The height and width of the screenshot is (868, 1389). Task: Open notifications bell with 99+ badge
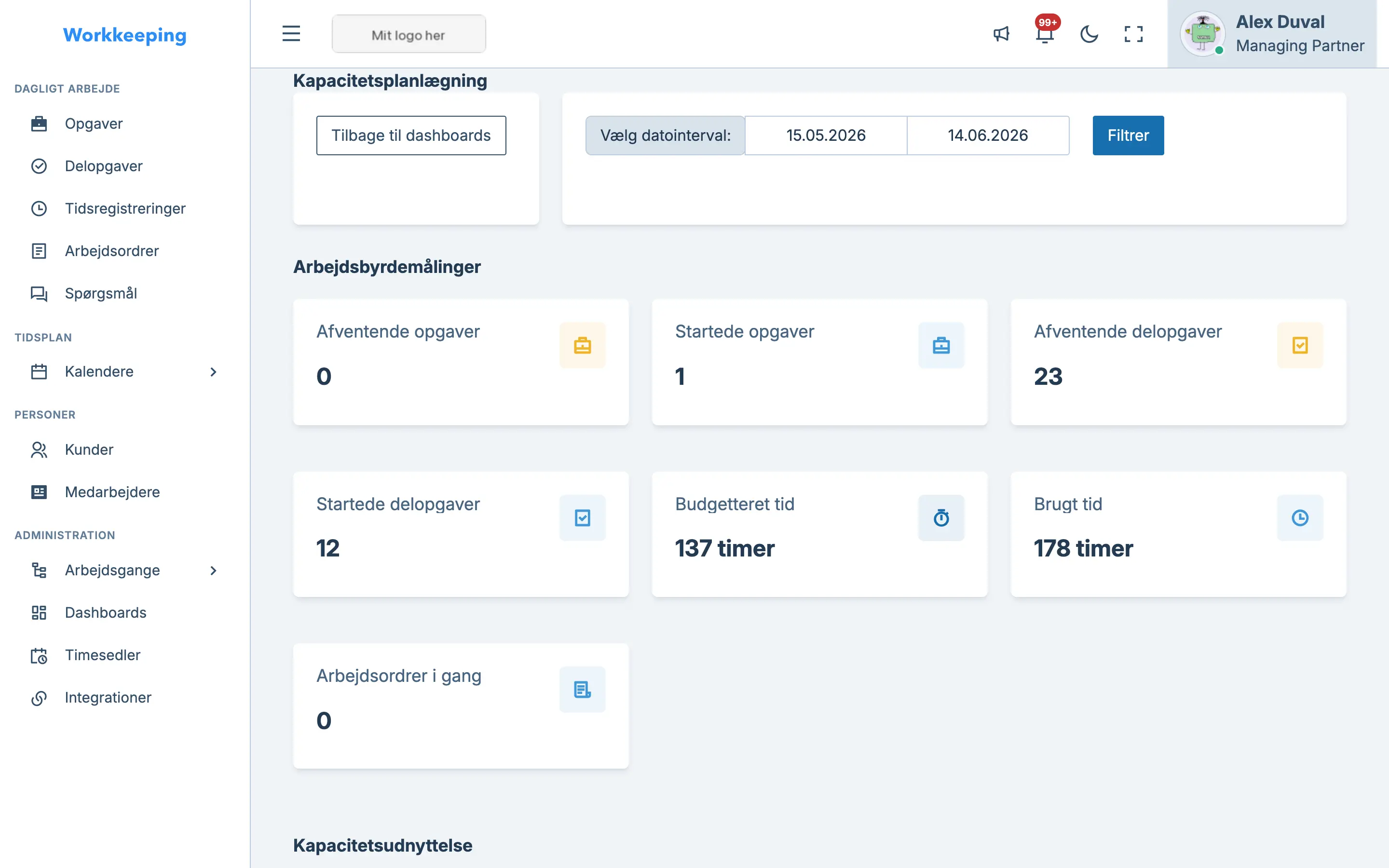[1045, 34]
